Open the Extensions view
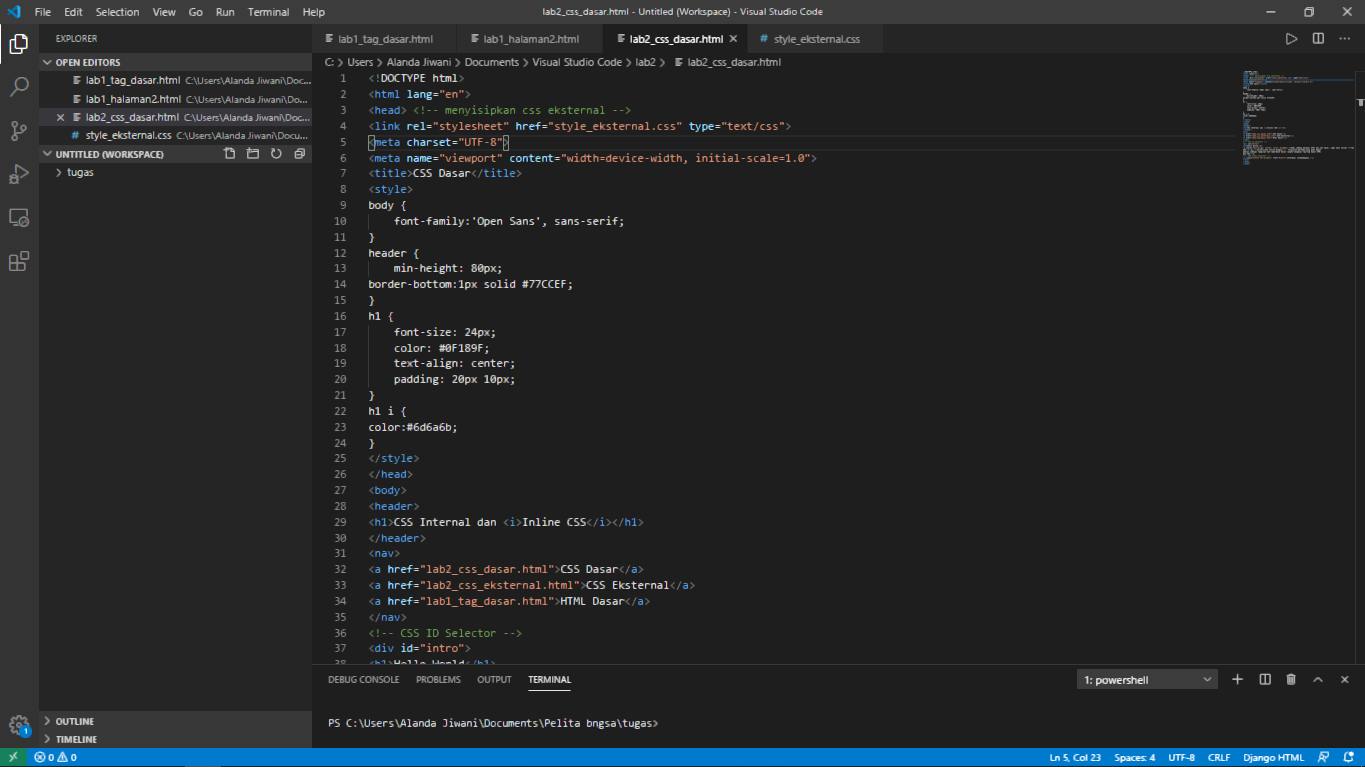Viewport: 1365px width, 767px height. pyautogui.click(x=19, y=262)
